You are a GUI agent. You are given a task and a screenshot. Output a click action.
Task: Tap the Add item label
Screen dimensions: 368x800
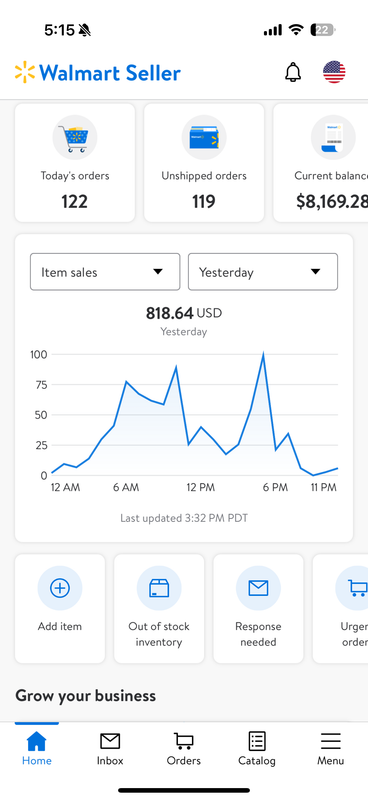[x=60, y=627]
